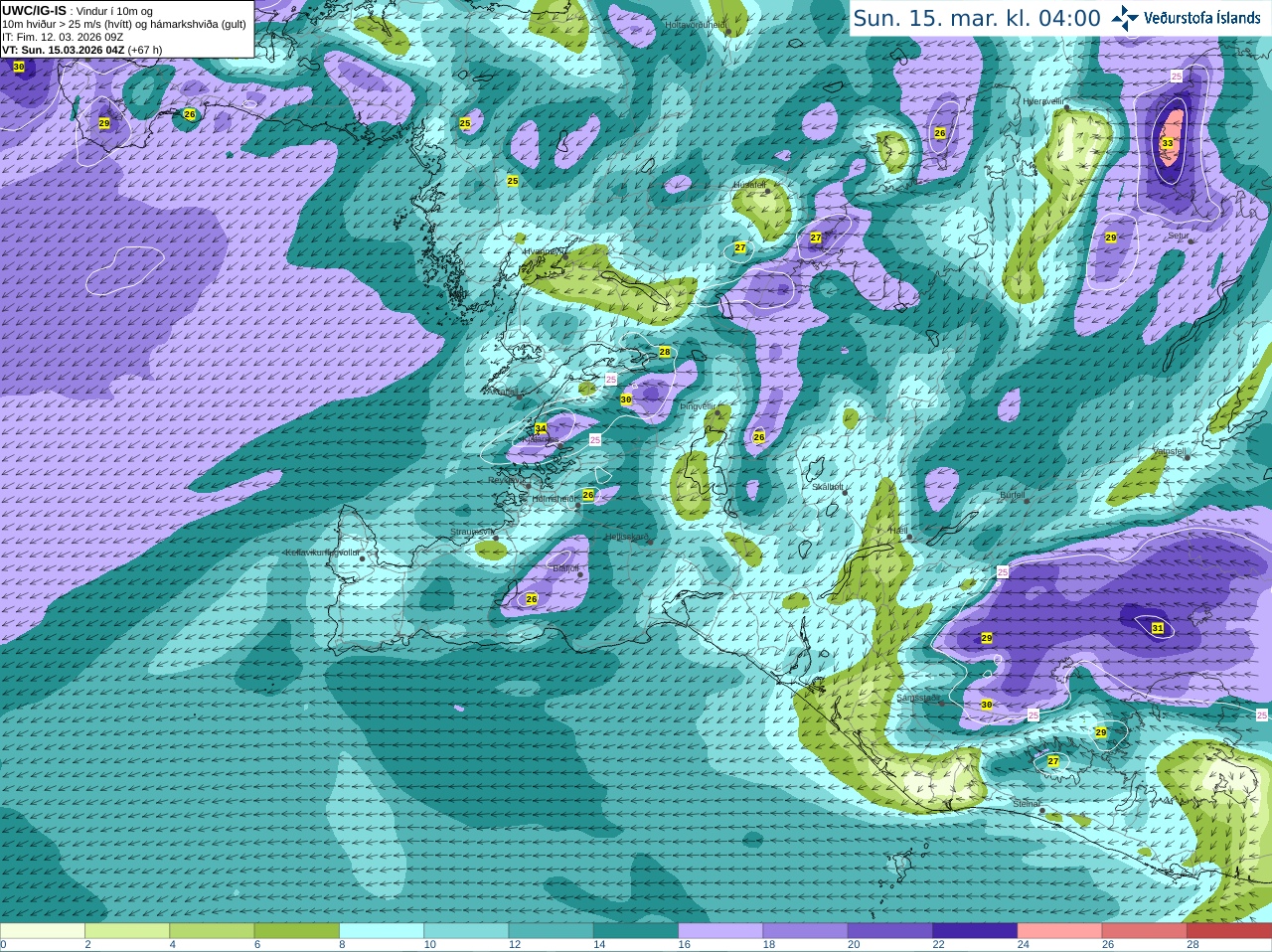Click the olive green 6–8 legend swatch
1272x952 pixels.
[x=297, y=931]
